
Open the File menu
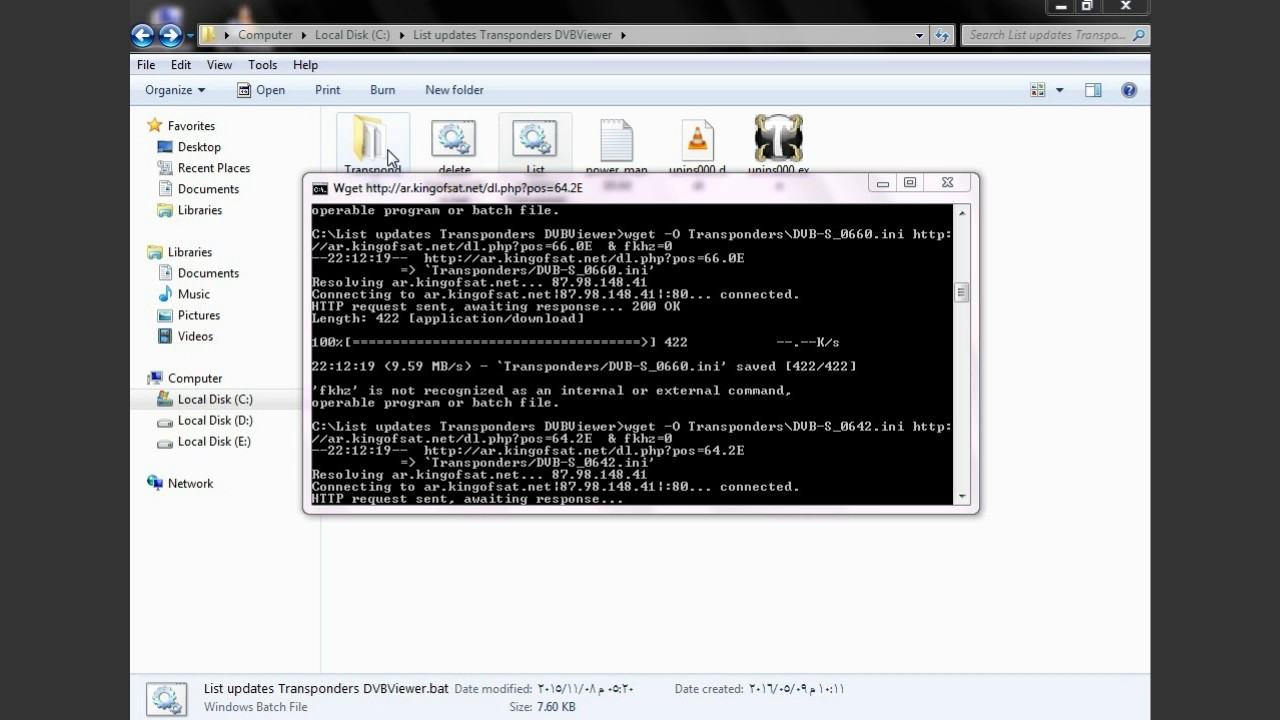tap(146, 65)
